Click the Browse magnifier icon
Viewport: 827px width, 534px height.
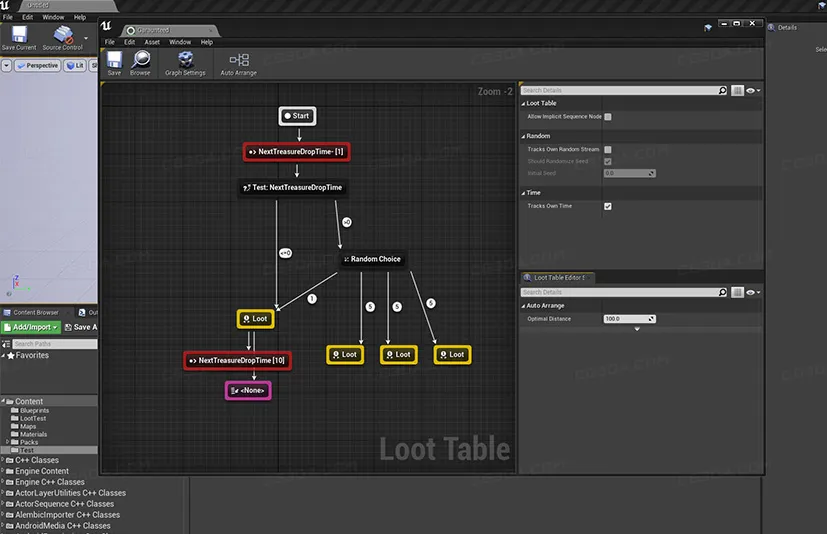click(141, 60)
